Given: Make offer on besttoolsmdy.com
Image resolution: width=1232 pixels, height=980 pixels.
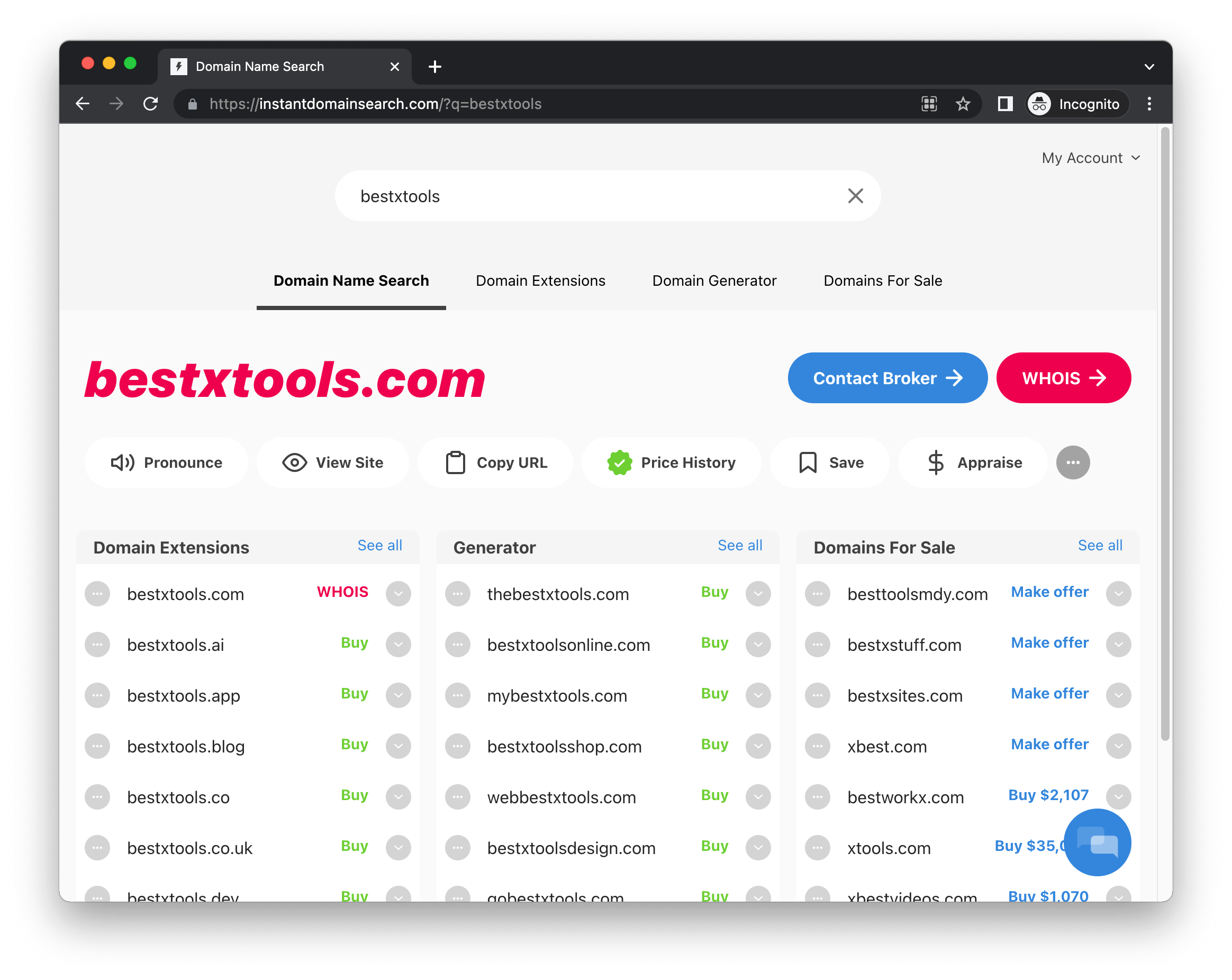Looking at the screenshot, I should pyautogui.click(x=1050, y=592).
